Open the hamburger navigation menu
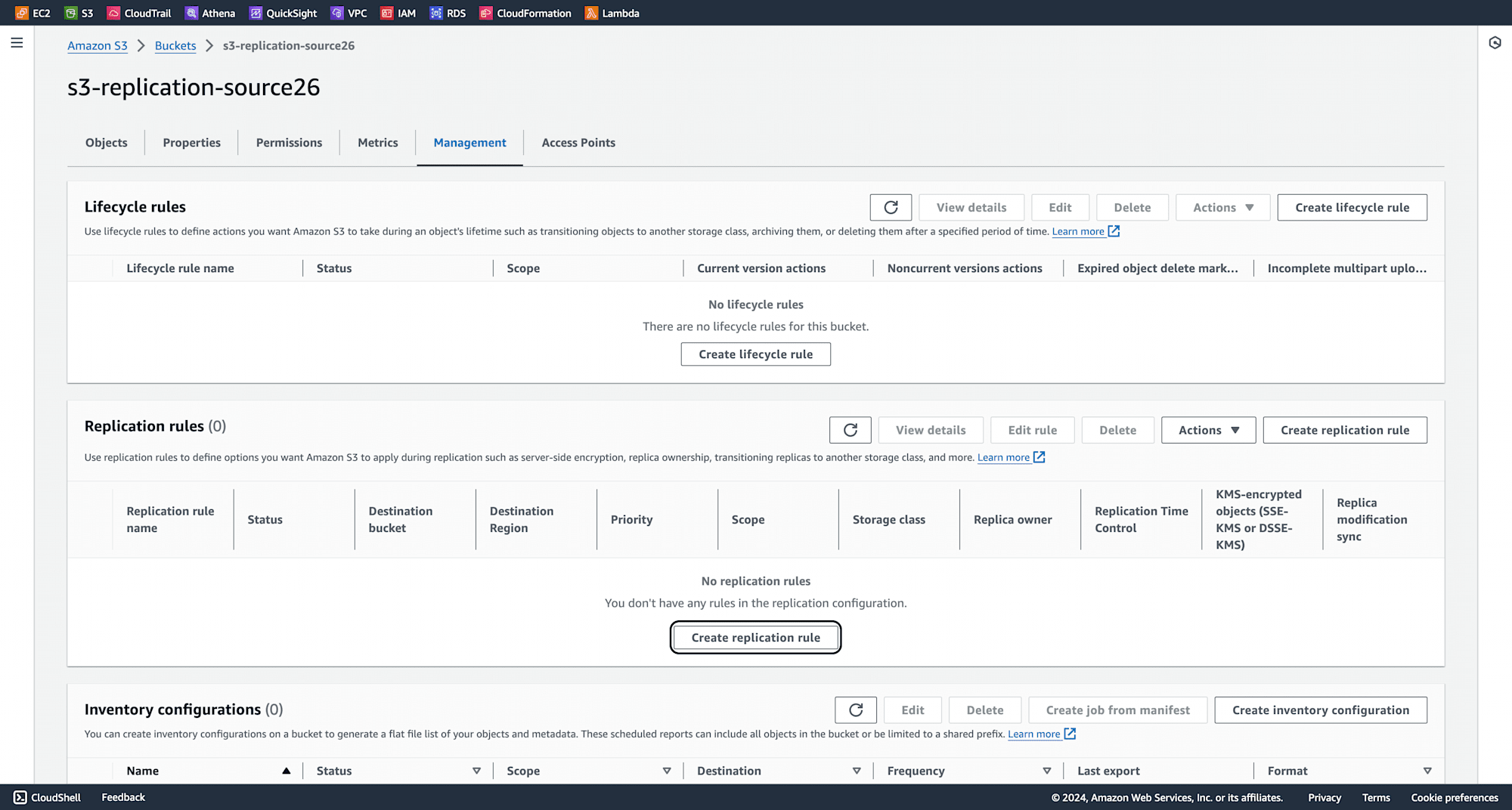Viewport: 1512px width, 810px height. coord(17,43)
